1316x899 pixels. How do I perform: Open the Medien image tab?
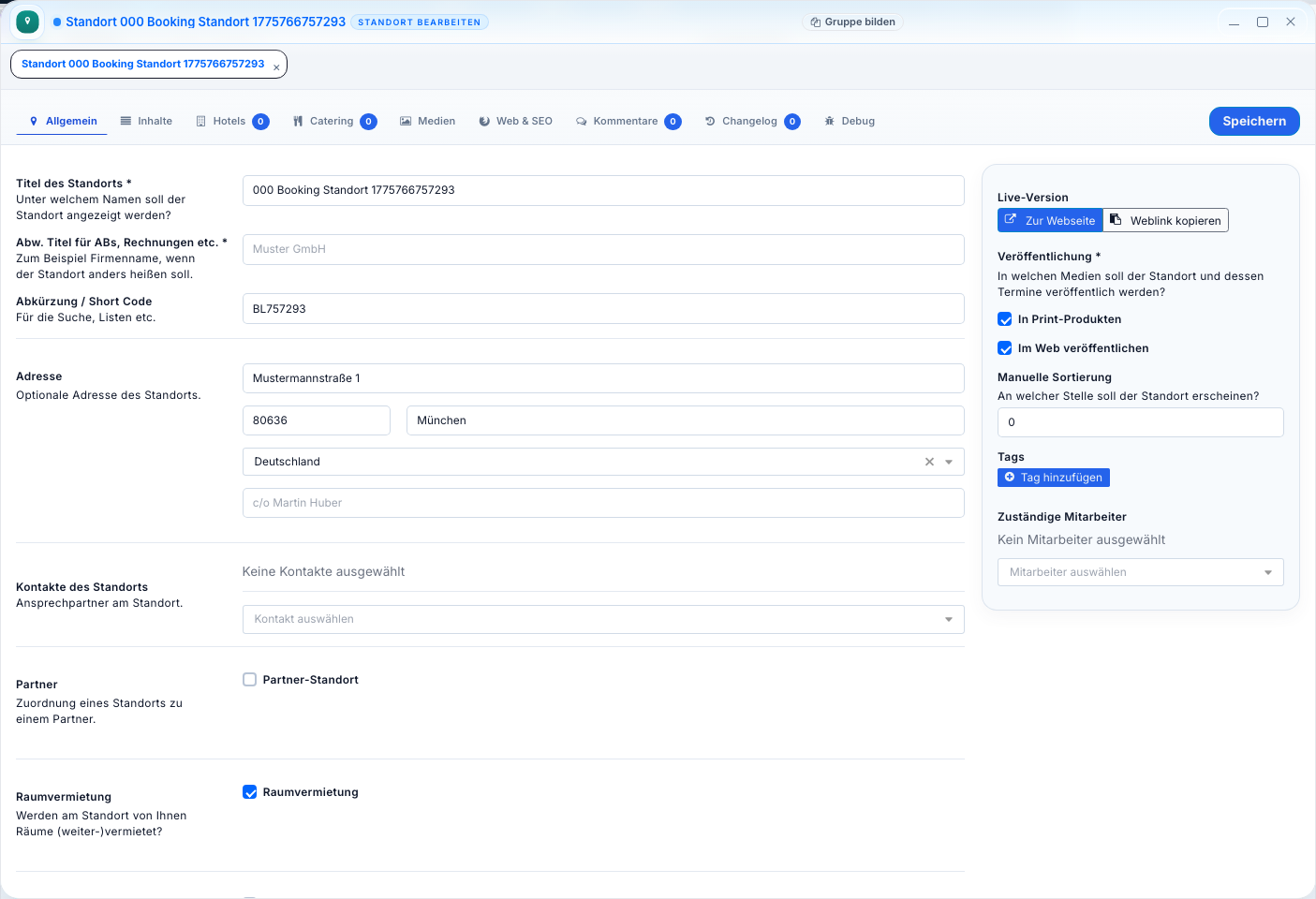[x=427, y=121]
